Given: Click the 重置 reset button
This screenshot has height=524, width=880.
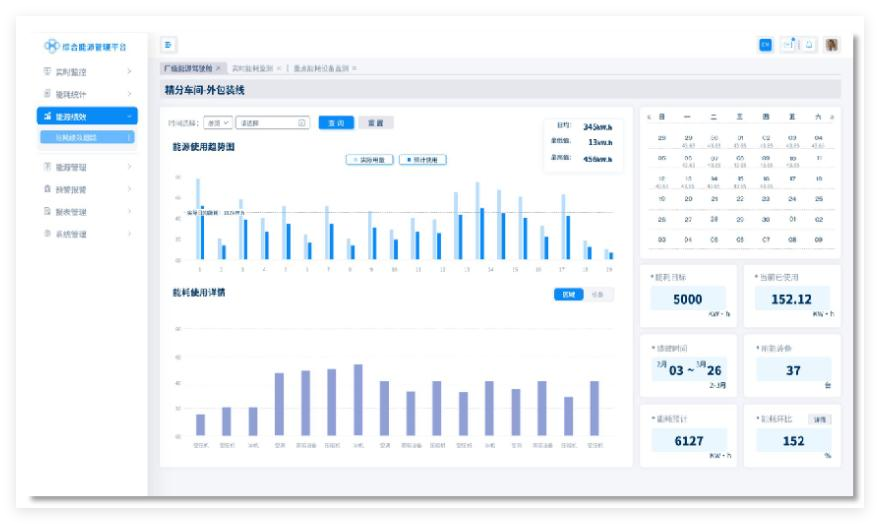Looking at the screenshot, I should click(x=376, y=123).
